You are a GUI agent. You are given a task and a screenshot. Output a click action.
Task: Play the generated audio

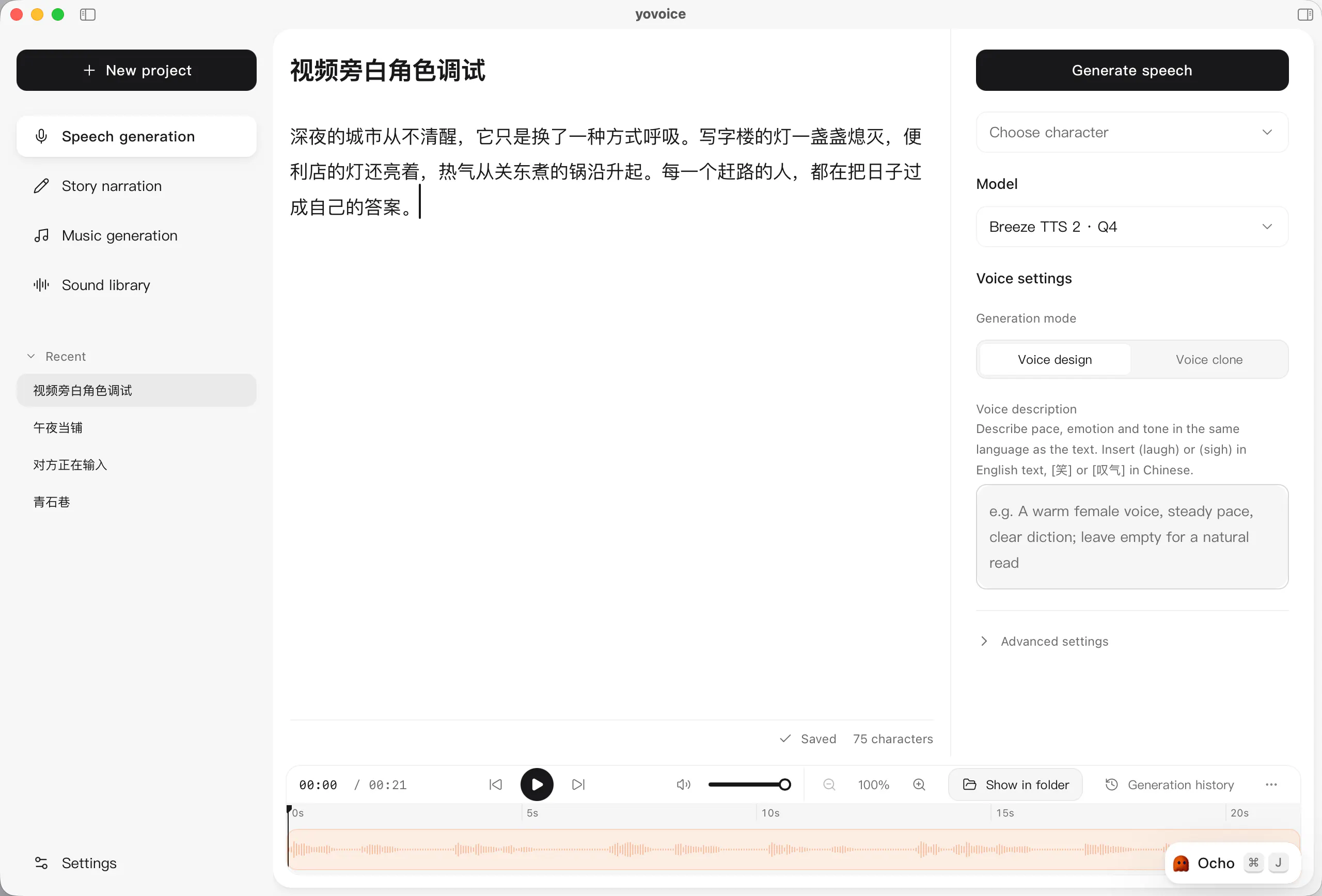coord(537,785)
